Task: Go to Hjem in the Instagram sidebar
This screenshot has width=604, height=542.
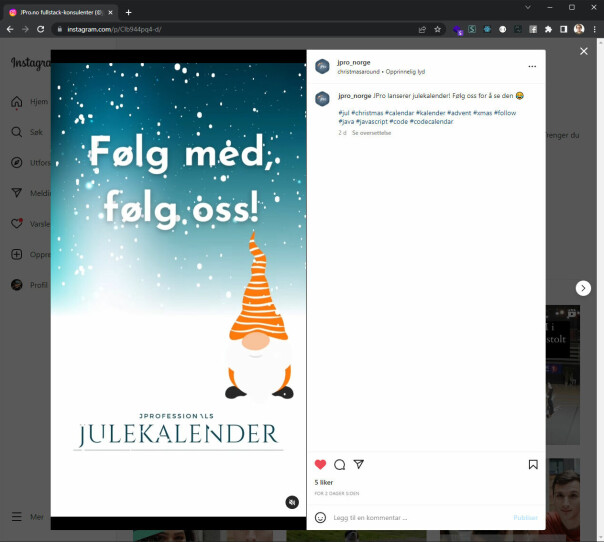Action: [x=29, y=102]
